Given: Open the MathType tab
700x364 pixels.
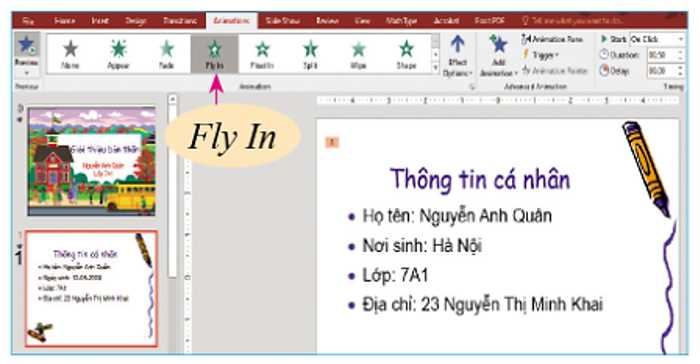Looking at the screenshot, I should click(401, 21).
